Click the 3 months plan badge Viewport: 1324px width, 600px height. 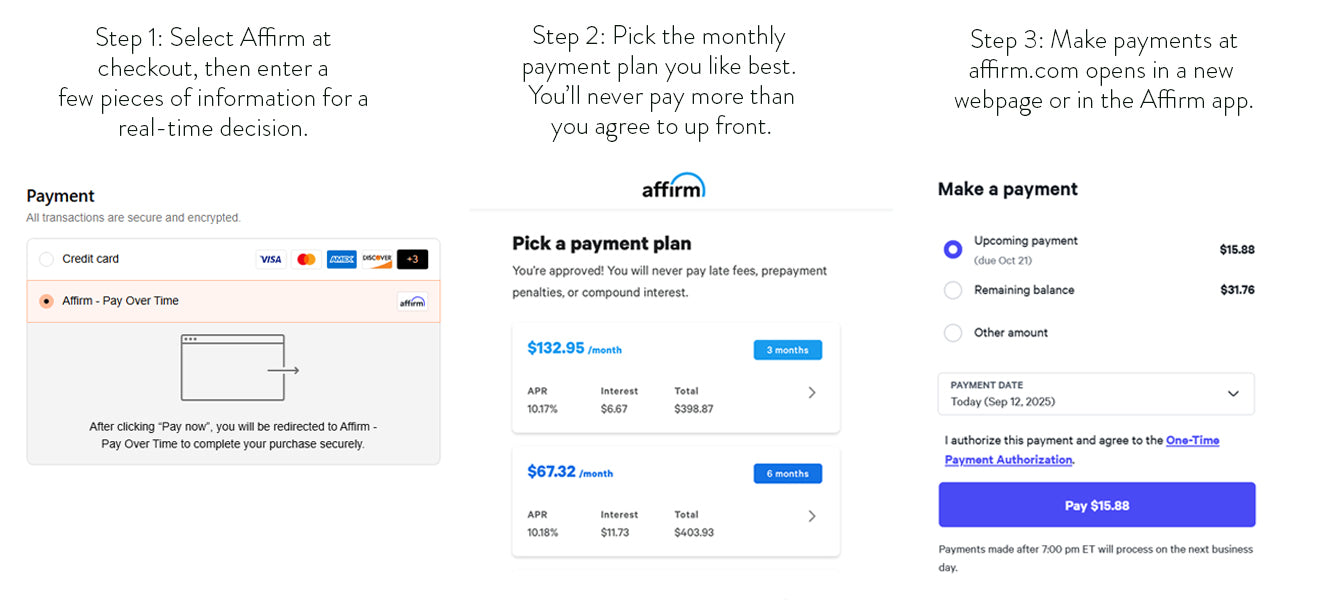click(x=787, y=350)
